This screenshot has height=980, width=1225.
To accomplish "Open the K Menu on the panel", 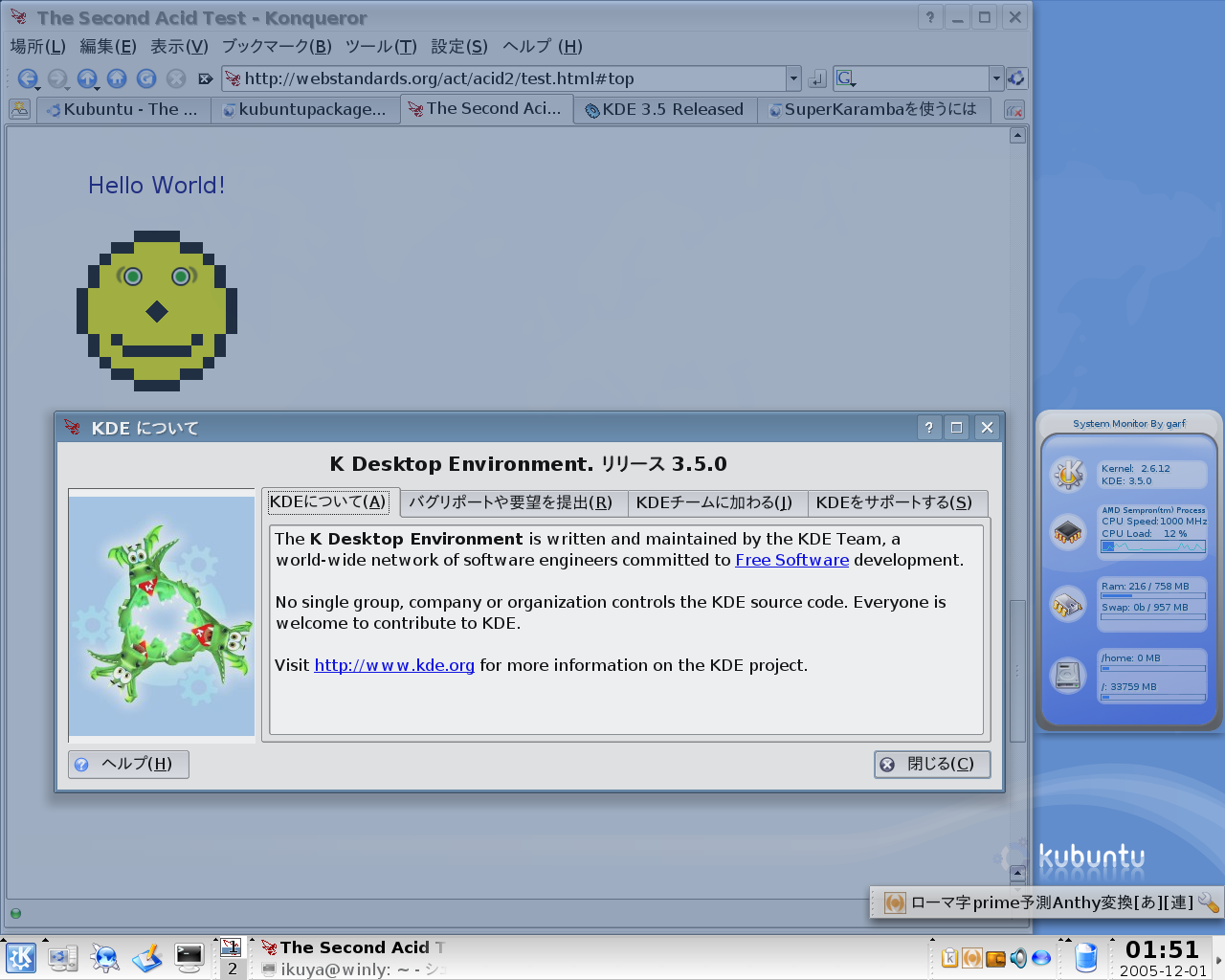I will click(x=21, y=957).
